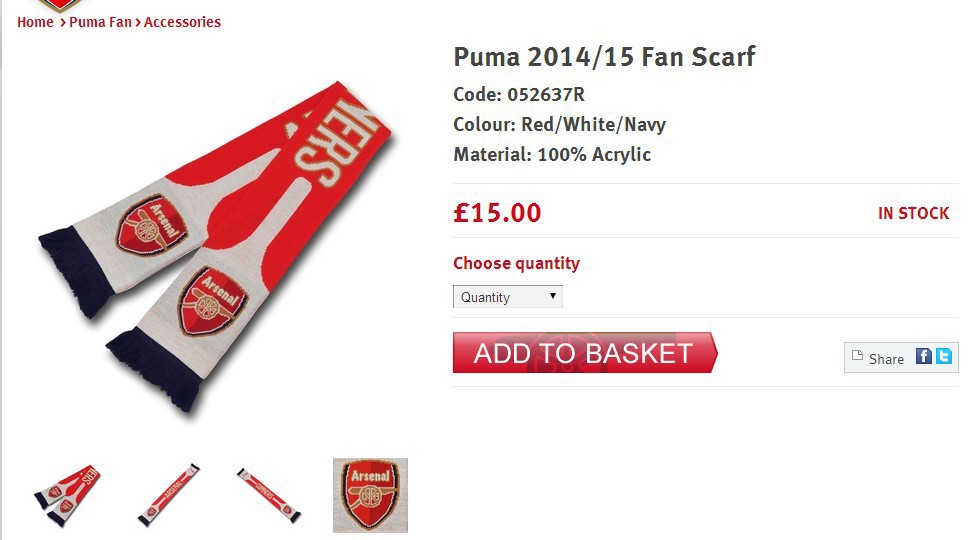Select the Arsenal crest close-up thumbnail
The width and height of the screenshot is (969, 540).
(370, 495)
